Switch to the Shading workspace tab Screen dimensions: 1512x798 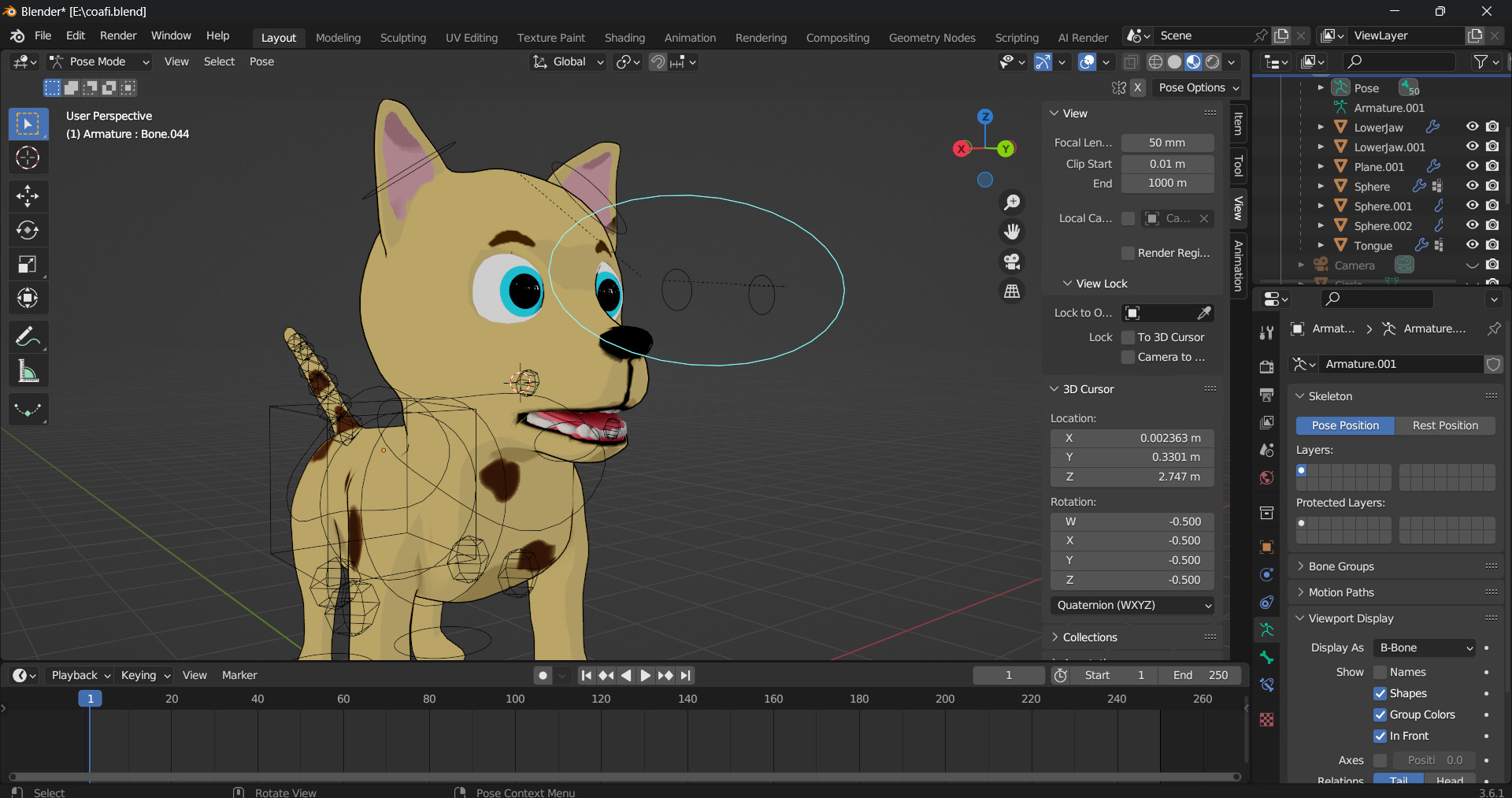click(x=624, y=38)
